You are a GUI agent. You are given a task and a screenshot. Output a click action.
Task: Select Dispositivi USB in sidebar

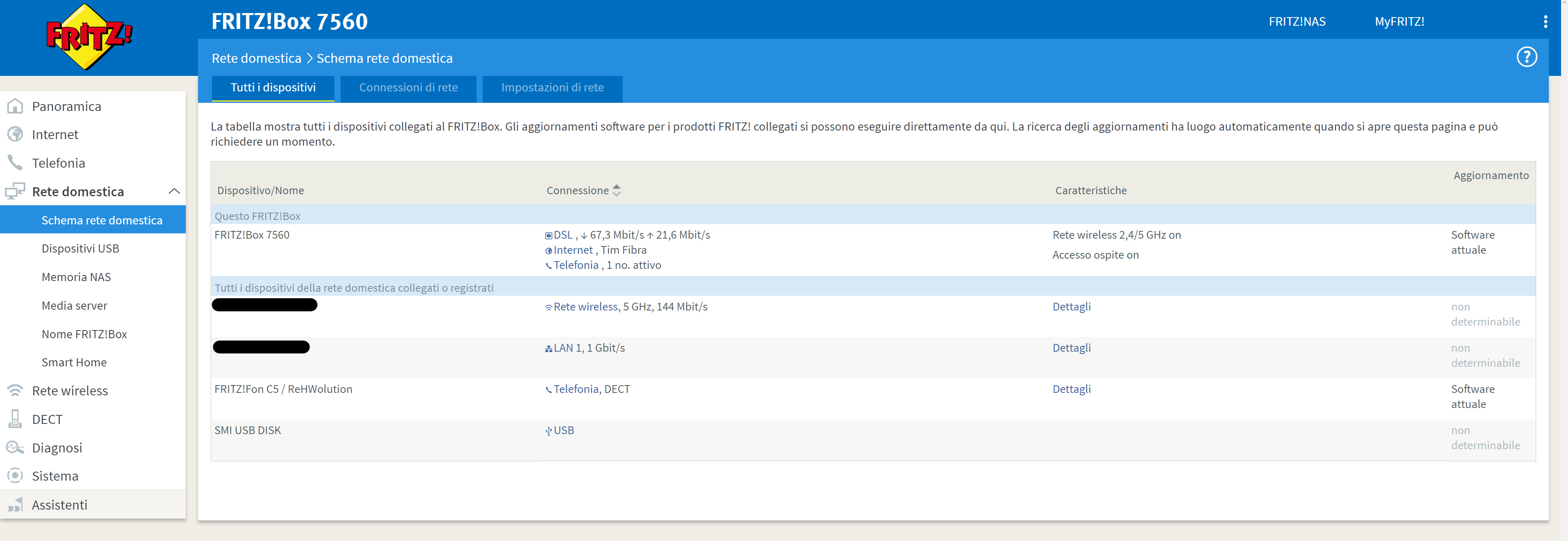[80, 248]
